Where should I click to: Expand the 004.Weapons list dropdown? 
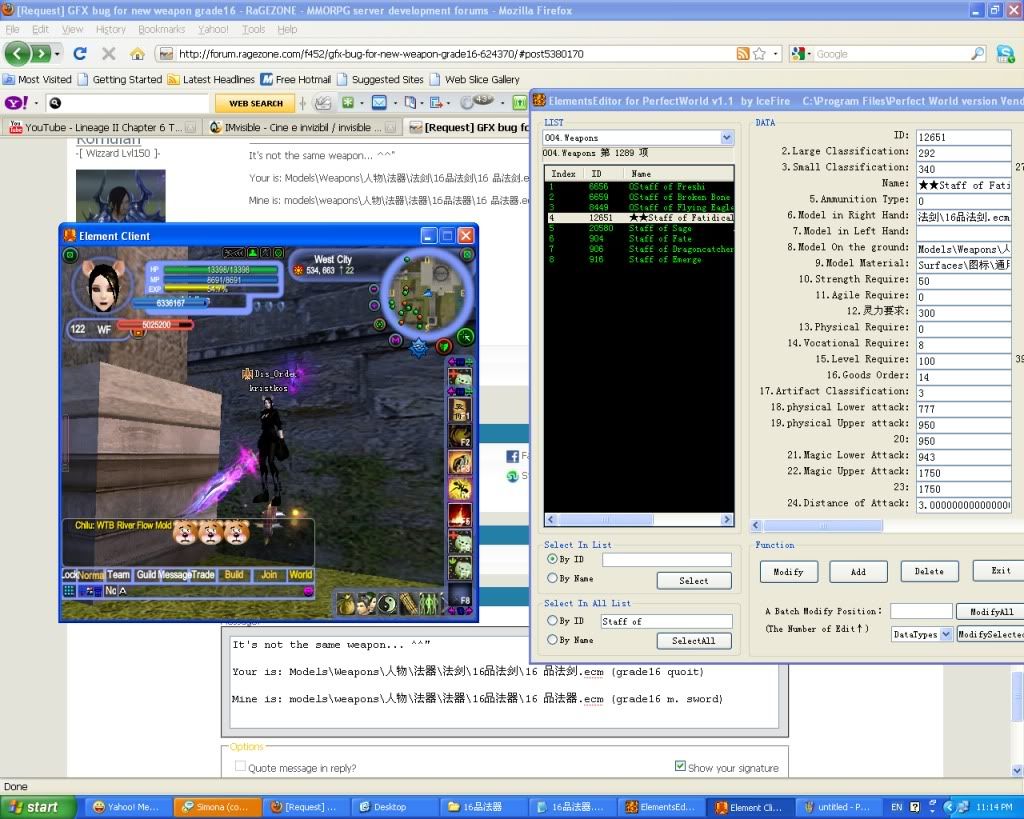click(727, 137)
